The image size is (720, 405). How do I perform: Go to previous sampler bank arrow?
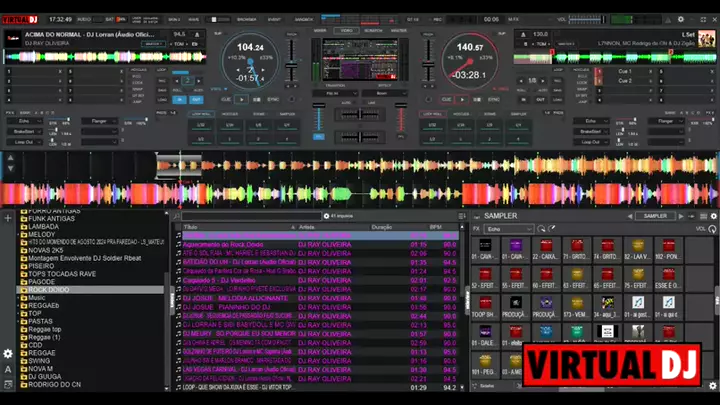[x=630, y=216]
